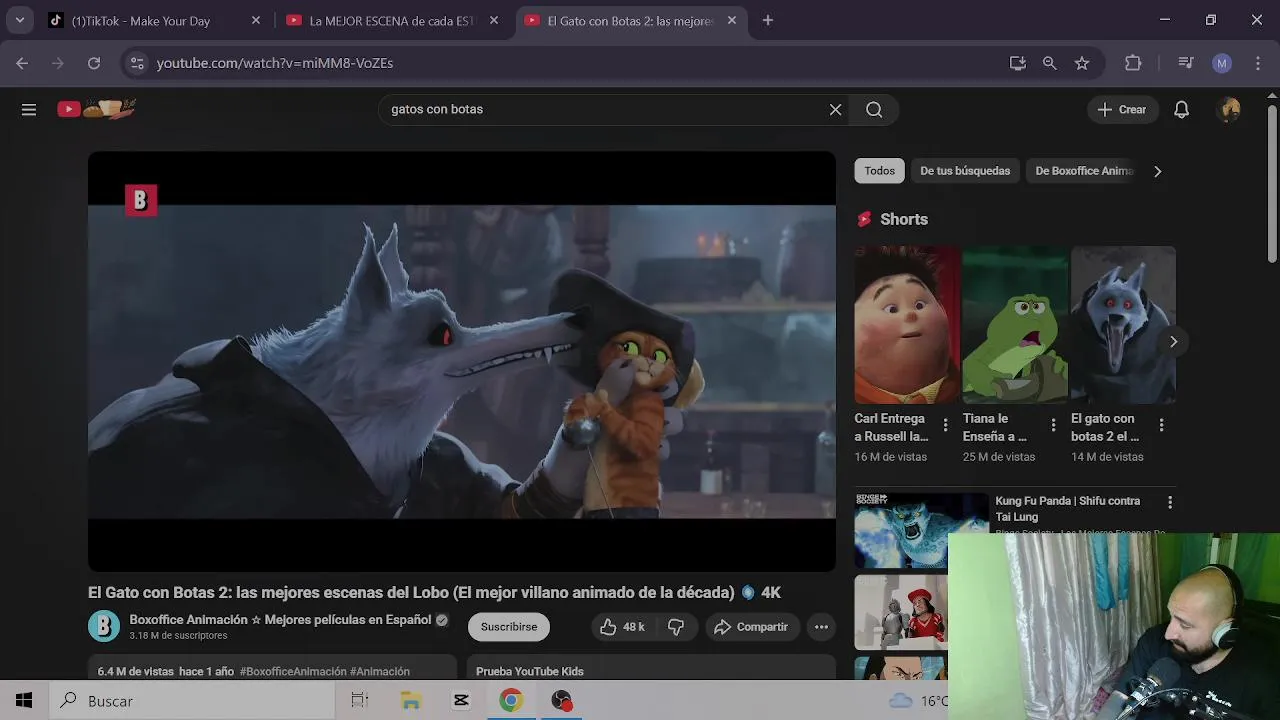Open options for Tiana le Enseña short
The height and width of the screenshot is (720, 1280).
pyautogui.click(x=1053, y=425)
